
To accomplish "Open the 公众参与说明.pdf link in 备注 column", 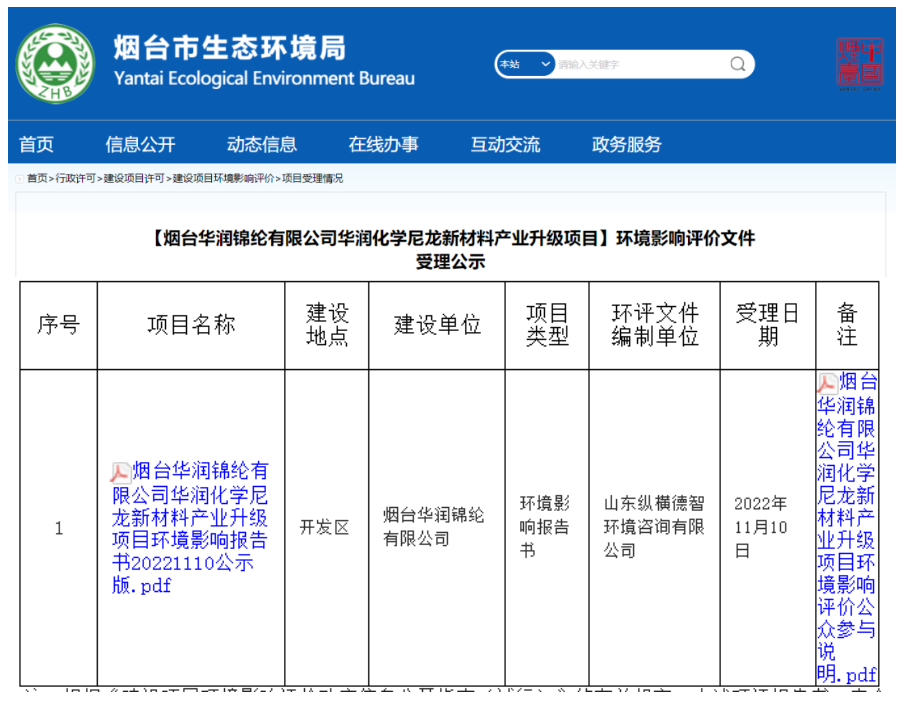I will [x=846, y=528].
